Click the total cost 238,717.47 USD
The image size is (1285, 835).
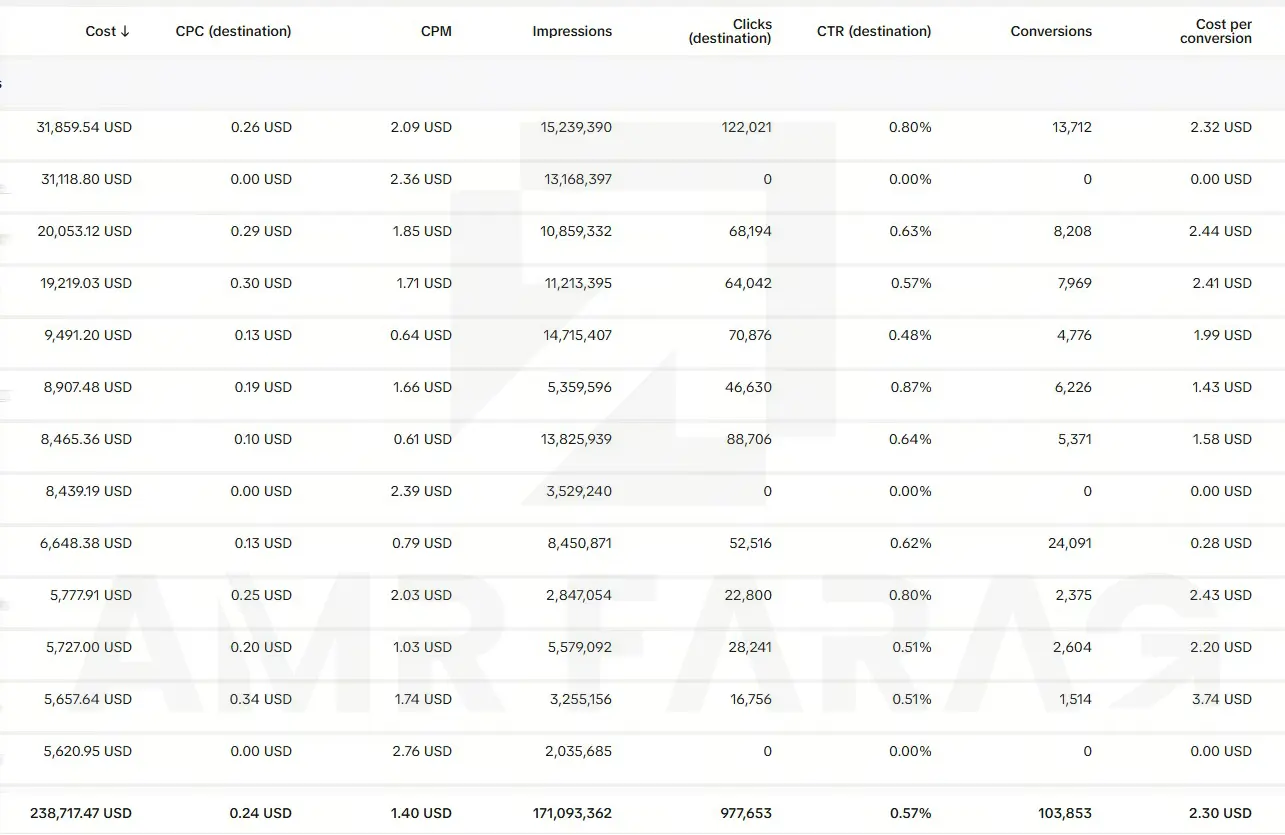pyautogui.click(x=81, y=813)
